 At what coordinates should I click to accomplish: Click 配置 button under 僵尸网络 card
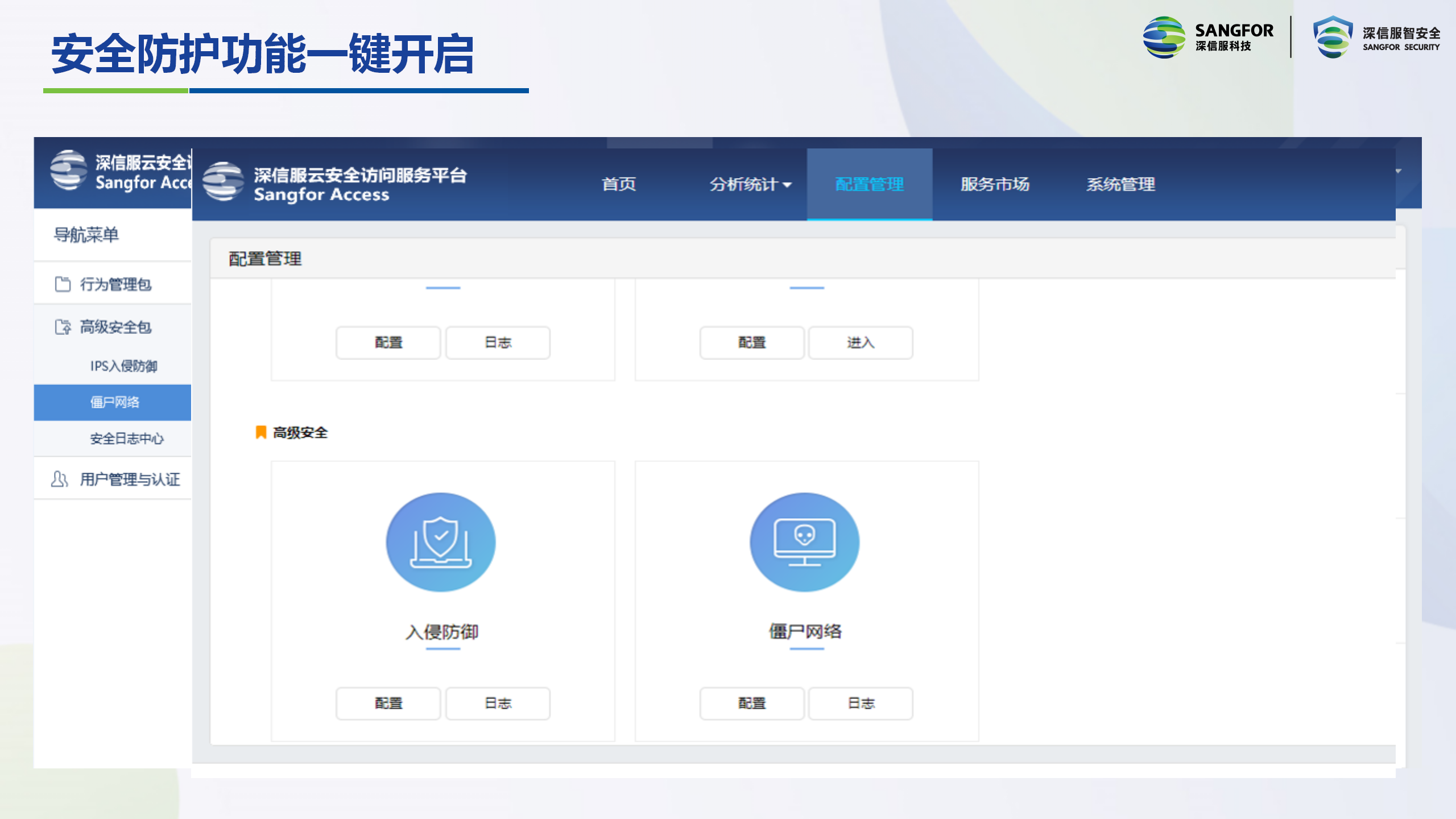(x=752, y=703)
